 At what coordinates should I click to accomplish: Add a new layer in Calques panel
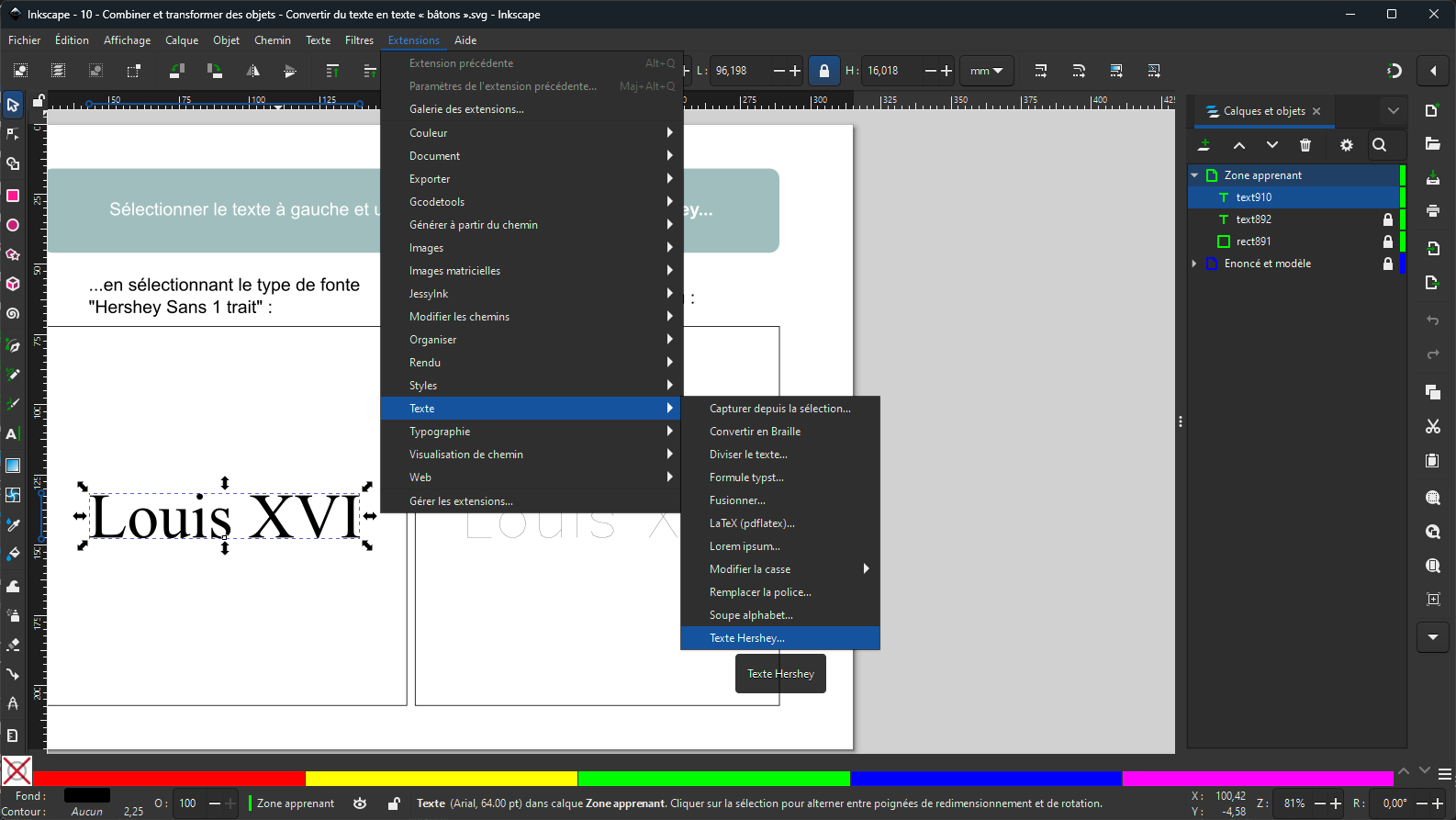pyautogui.click(x=1204, y=145)
